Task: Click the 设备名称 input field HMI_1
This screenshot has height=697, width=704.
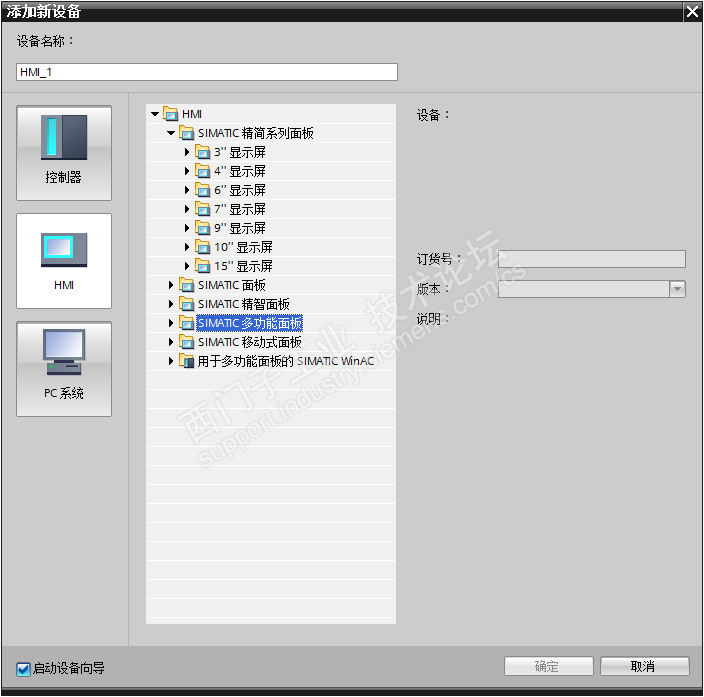Action: 207,72
